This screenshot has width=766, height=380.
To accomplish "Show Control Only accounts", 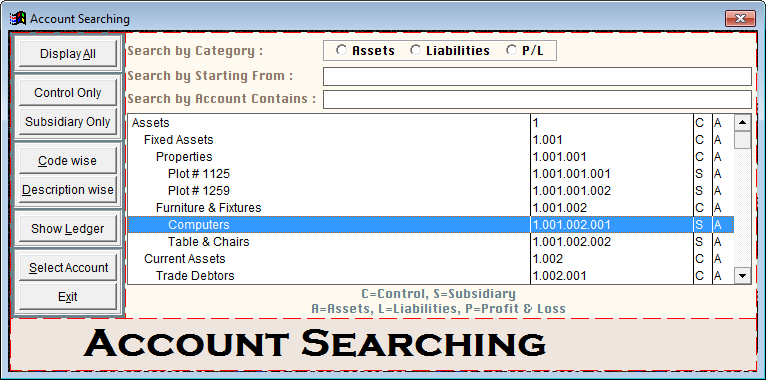I will [67, 93].
